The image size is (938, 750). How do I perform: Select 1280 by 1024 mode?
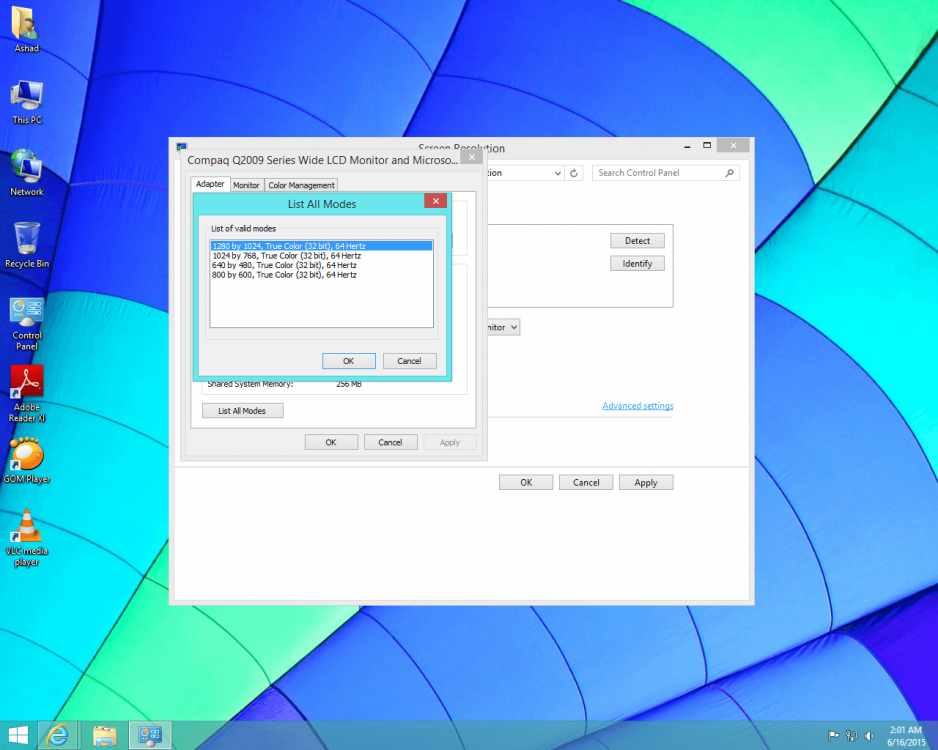321,246
